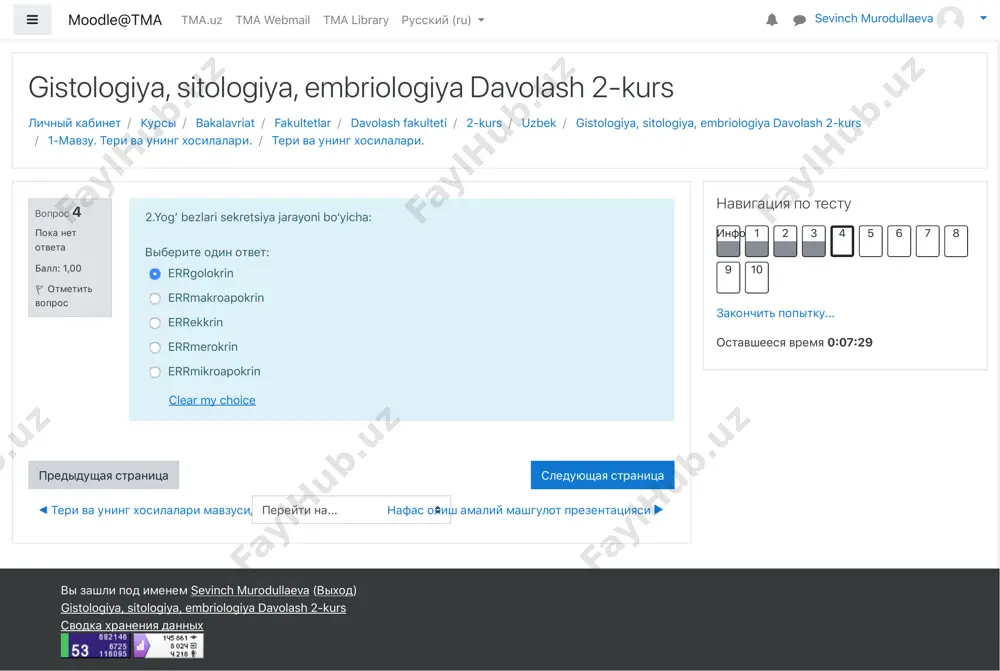
Task: Go to Личный кабинет breadcrumb
Action: click(x=74, y=123)
